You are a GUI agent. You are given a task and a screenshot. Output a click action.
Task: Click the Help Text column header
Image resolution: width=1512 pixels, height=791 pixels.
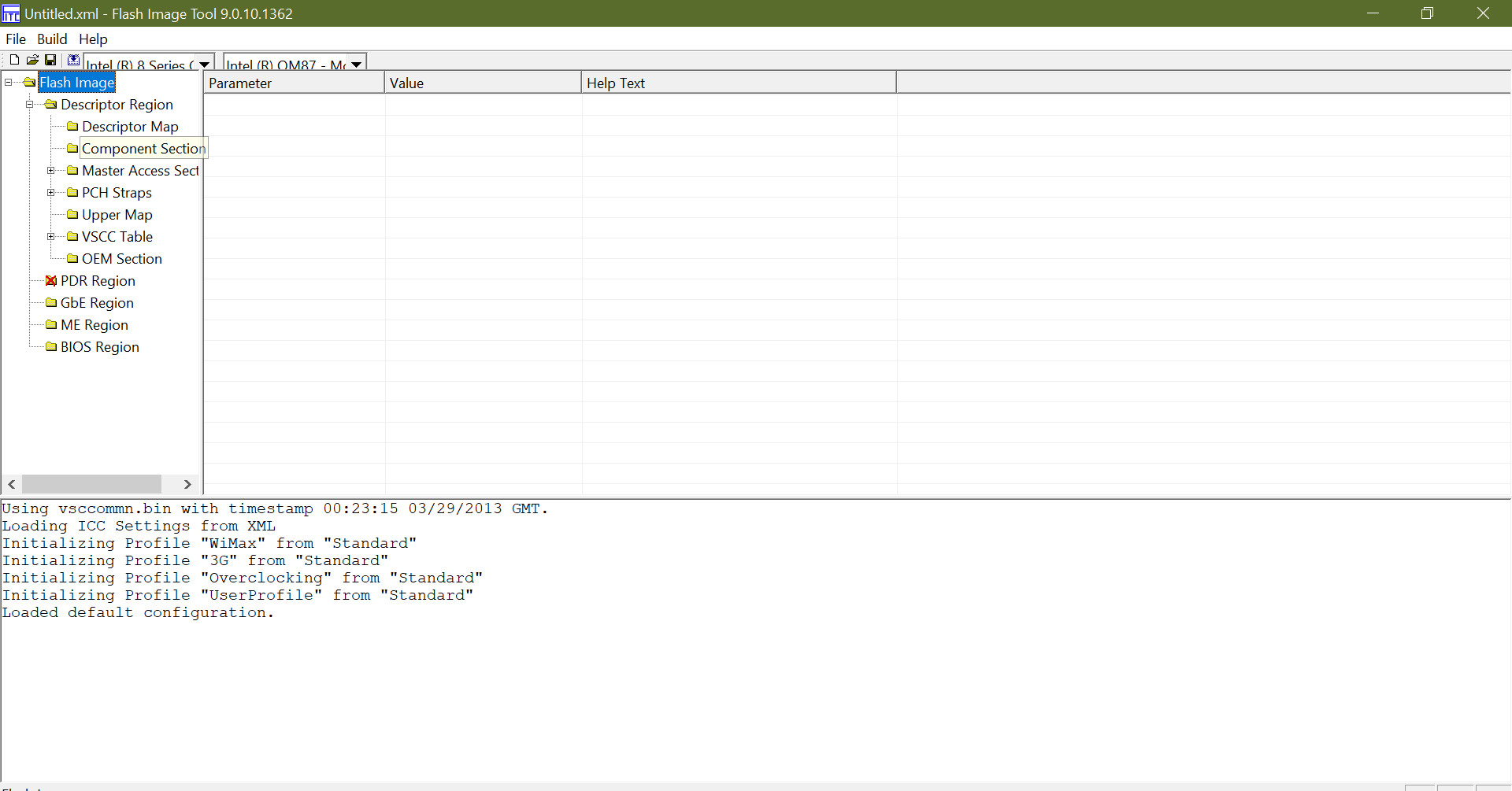pyautogui.click(x=739, y=83)
